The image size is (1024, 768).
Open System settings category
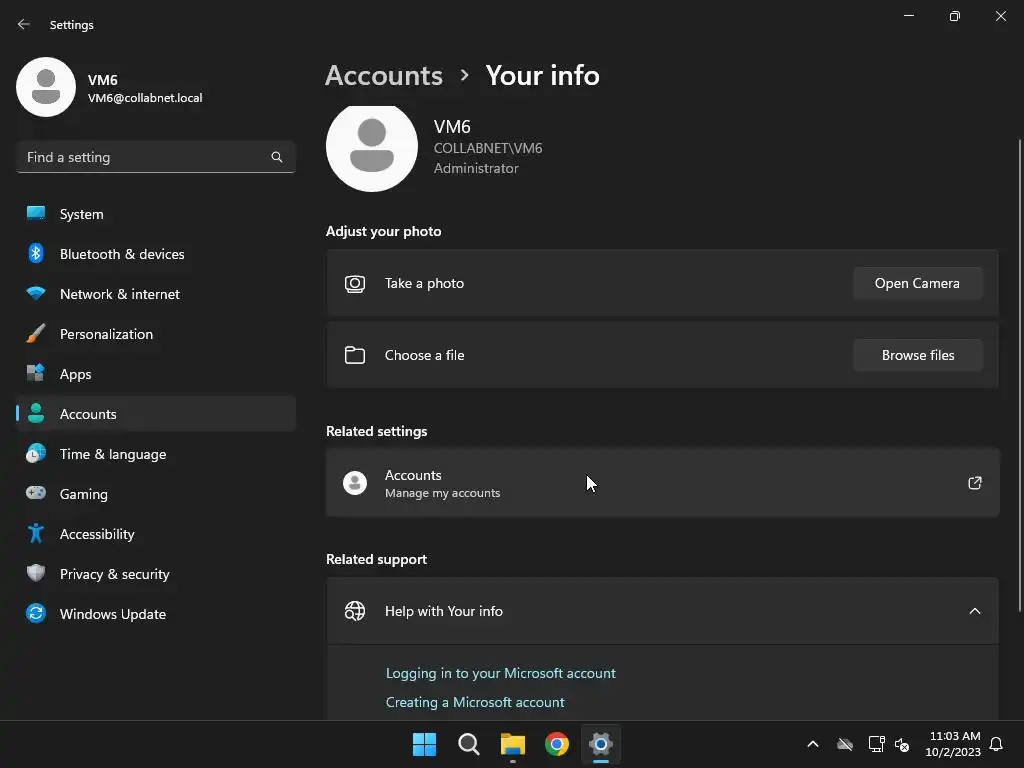pos(155,214)
